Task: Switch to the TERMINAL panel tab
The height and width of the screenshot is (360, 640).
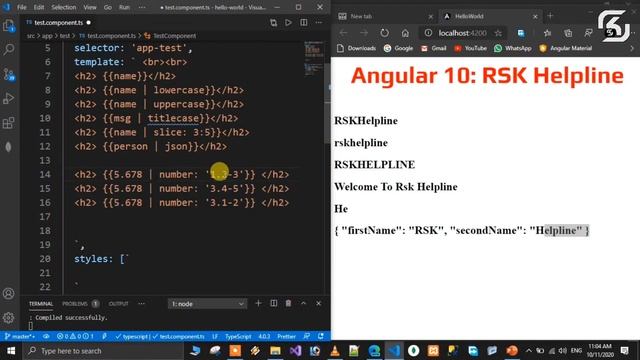Action: 41,304
